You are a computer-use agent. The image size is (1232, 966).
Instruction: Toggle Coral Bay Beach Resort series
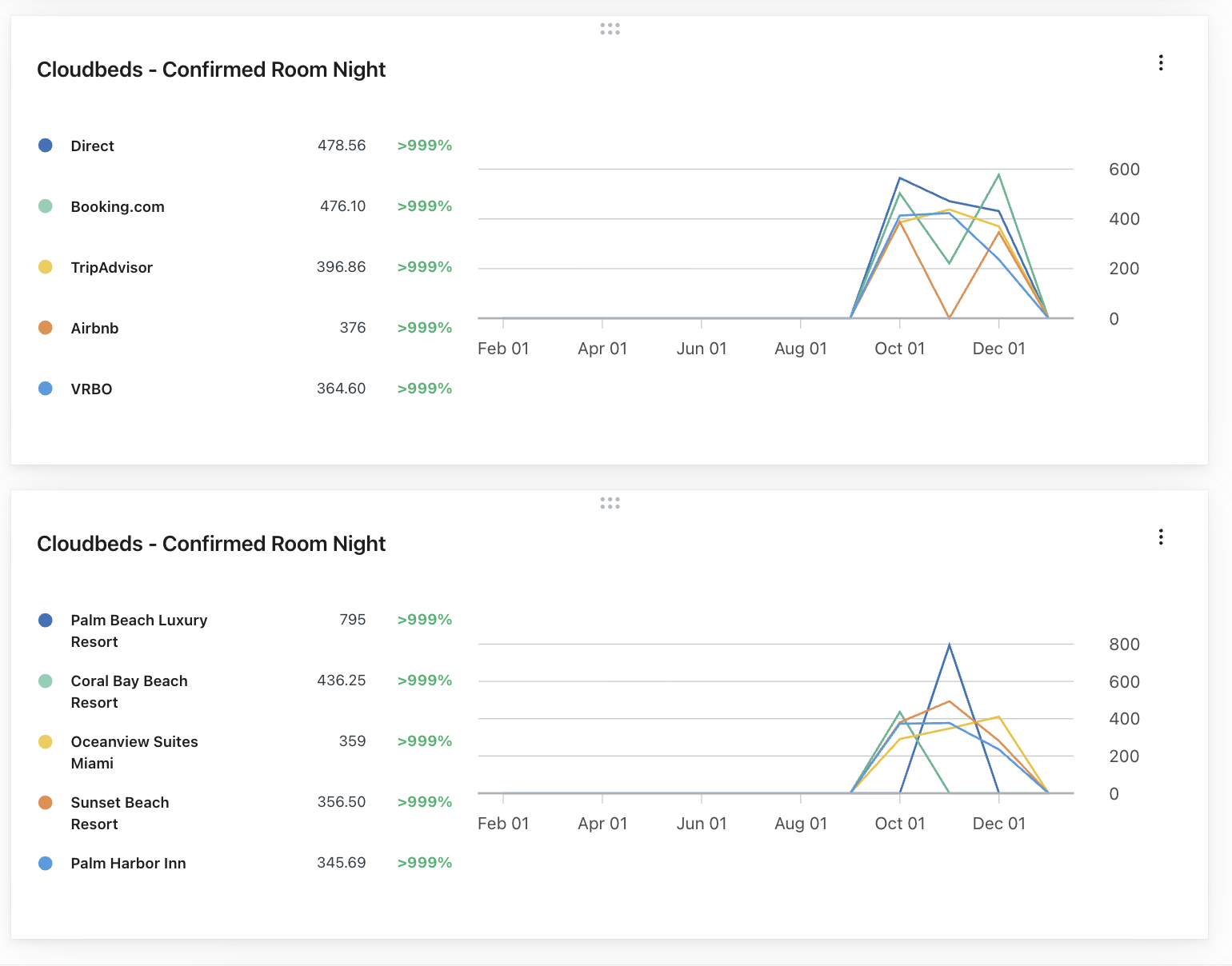(x=129, y=692)
